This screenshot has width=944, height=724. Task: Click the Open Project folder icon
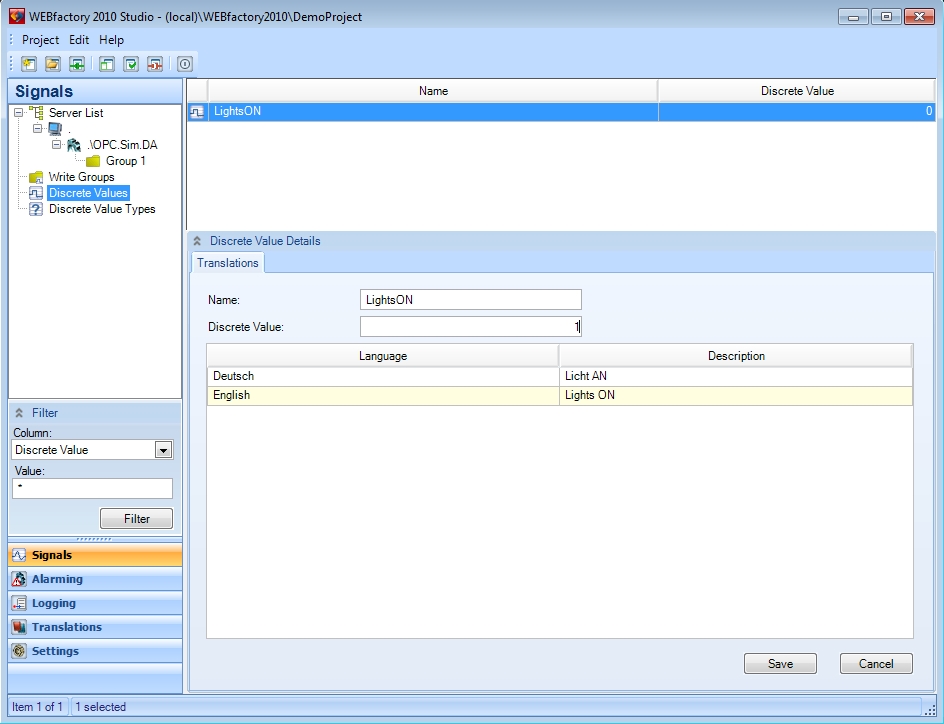pyautogui.click(x=53, y=64)
